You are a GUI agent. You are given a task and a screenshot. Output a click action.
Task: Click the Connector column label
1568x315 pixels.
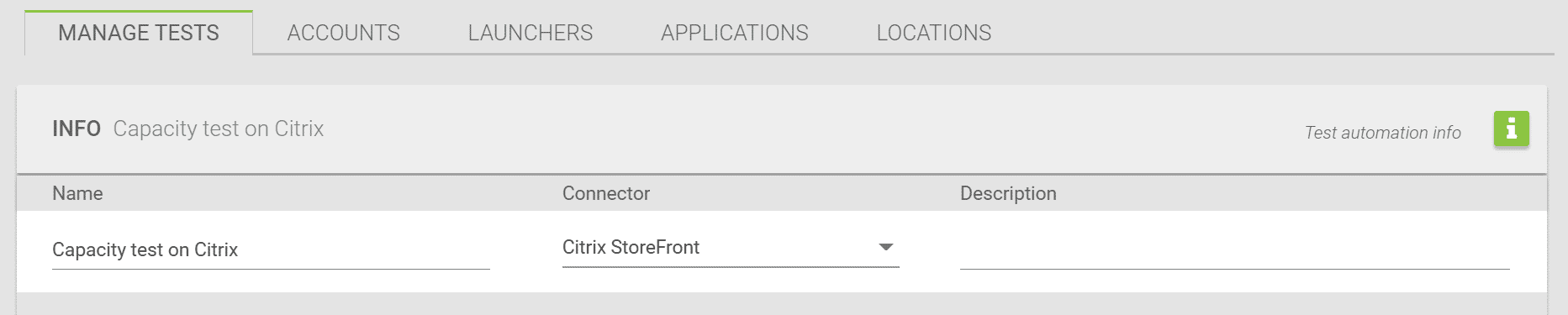[x=606, y=193]
